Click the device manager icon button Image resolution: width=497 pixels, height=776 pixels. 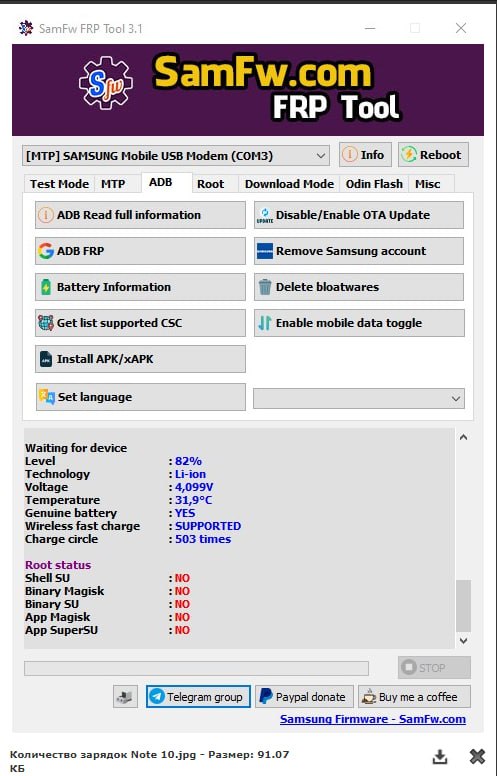point(125,697)
